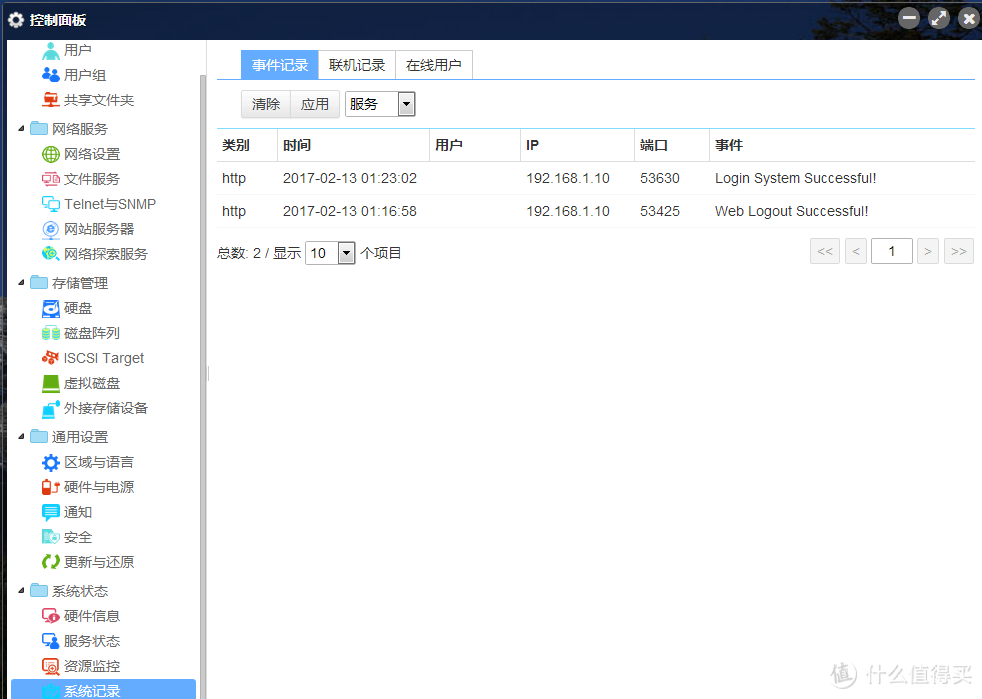Open the items-per-page dropdown showing 10
The image size is (982, 699).
point(346,253)
